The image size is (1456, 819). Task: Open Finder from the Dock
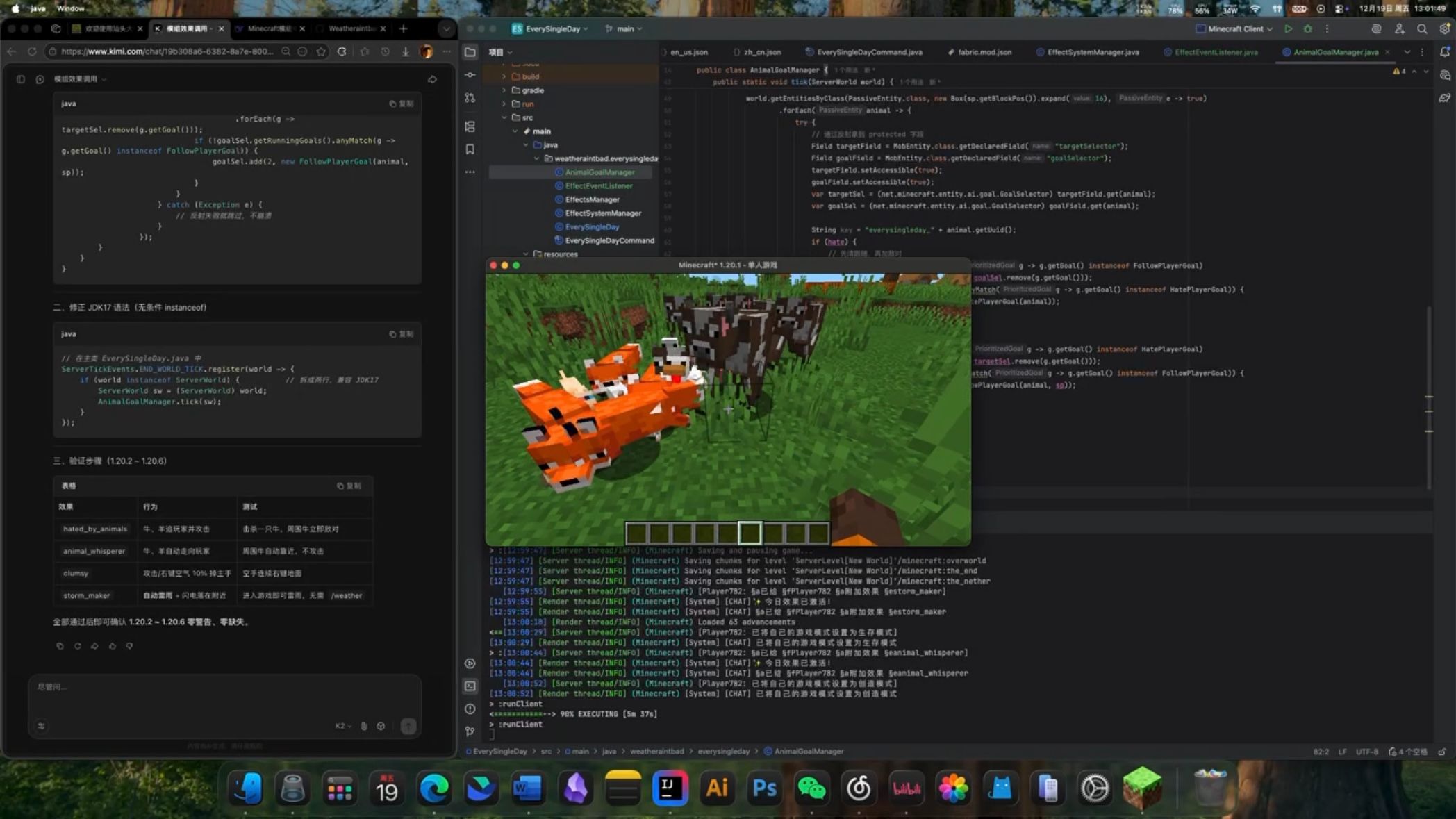coord(246,788)
